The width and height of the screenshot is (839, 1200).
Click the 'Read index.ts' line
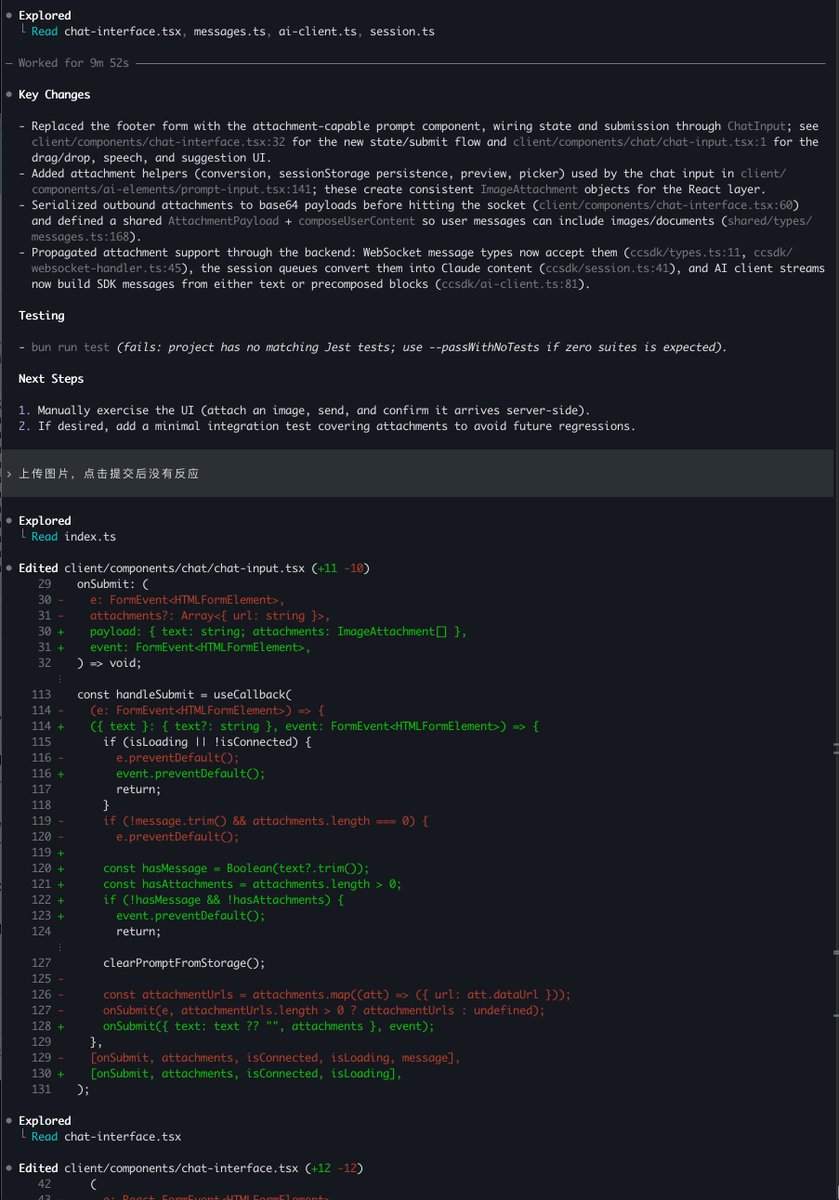coord(73,536)
